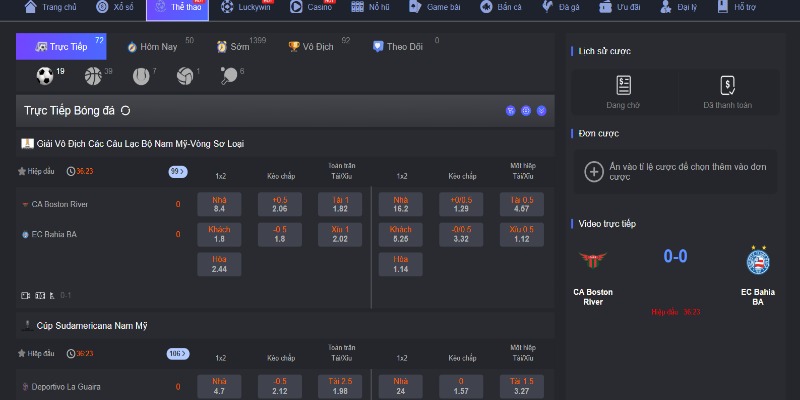Toggle favorite star for Deportivo La Guaira match
Screen dimensions: 800x400
point(22,353)
